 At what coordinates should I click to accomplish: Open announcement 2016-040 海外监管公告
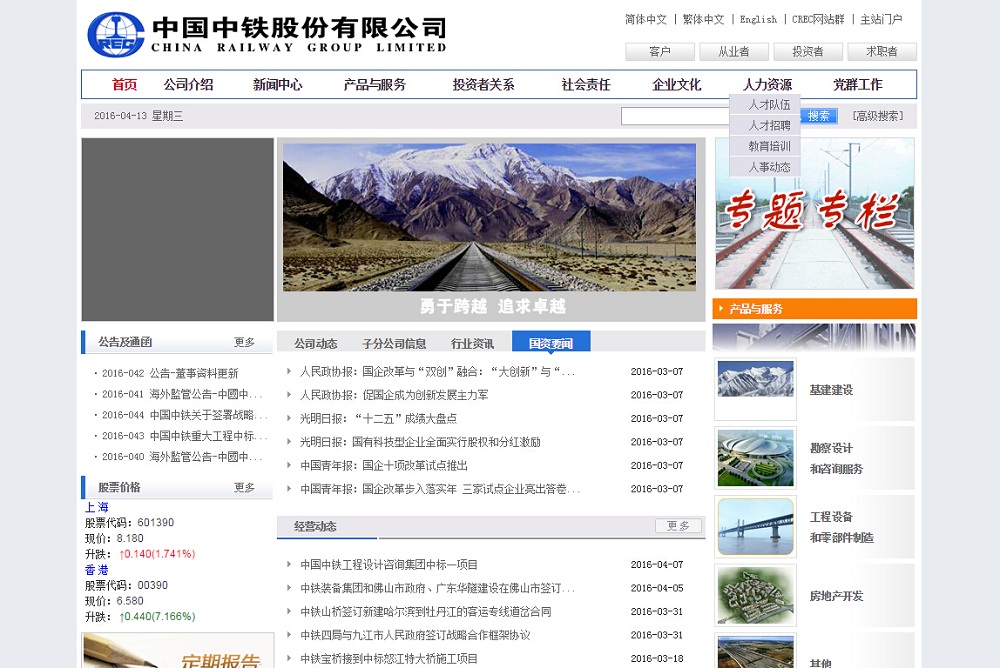click(182, 457)
